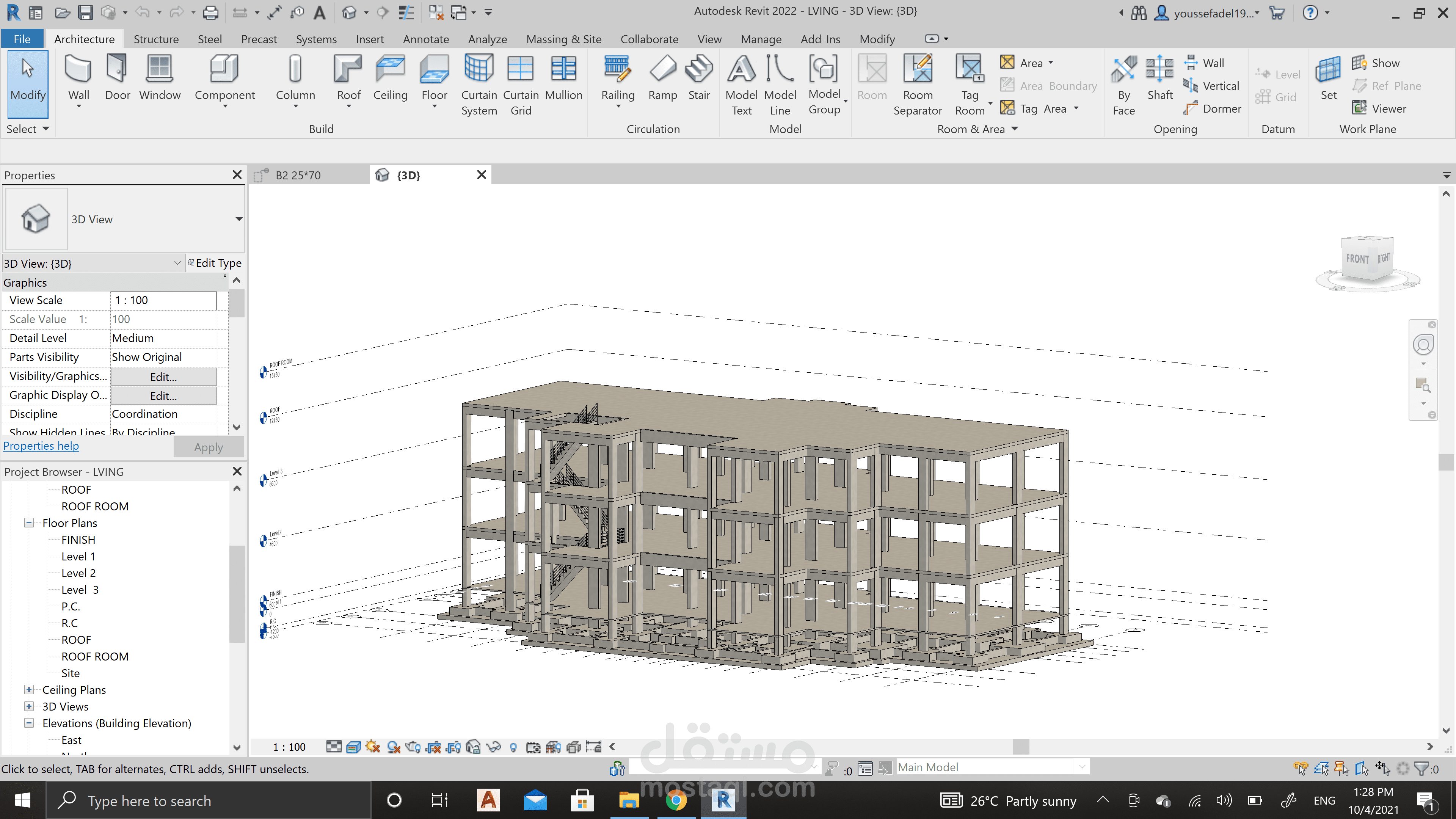Toggle Temporary Hide/Isolate glasses icon

click(x=493, y=747)
